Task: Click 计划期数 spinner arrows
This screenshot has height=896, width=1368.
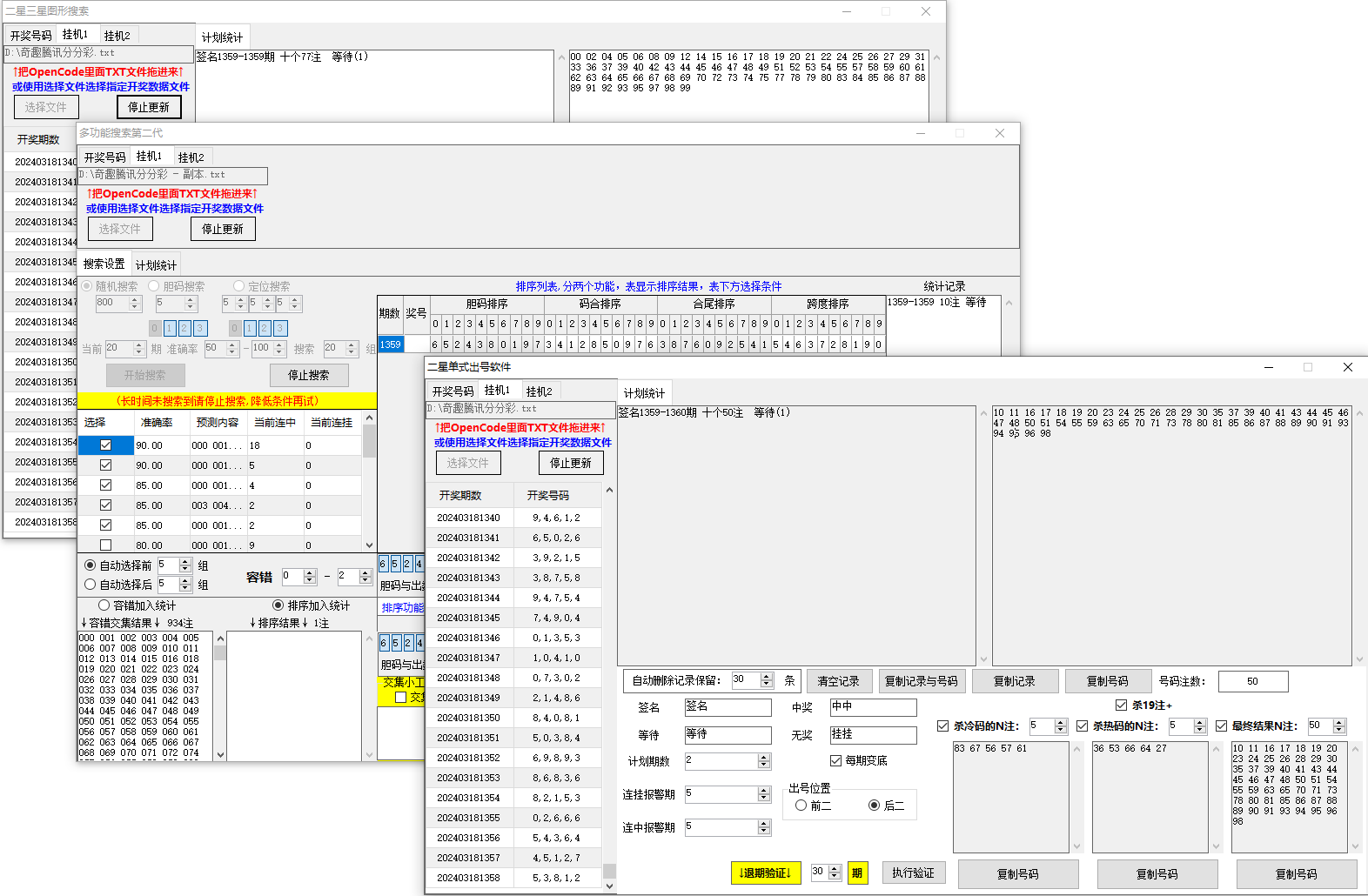Action: (764, 761)
